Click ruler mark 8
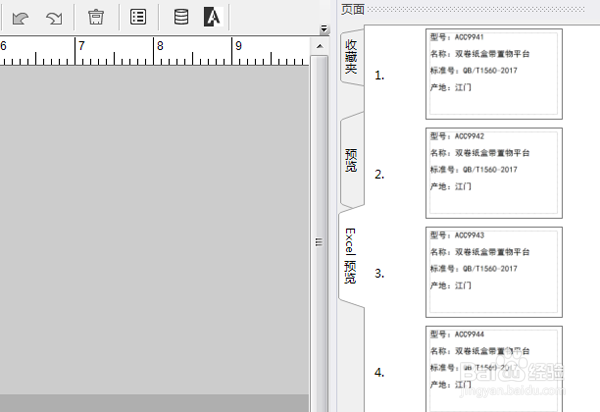Image resolution: width=600 pixels, height=412 pixels. pyautogui.click(x=160, y=46)
